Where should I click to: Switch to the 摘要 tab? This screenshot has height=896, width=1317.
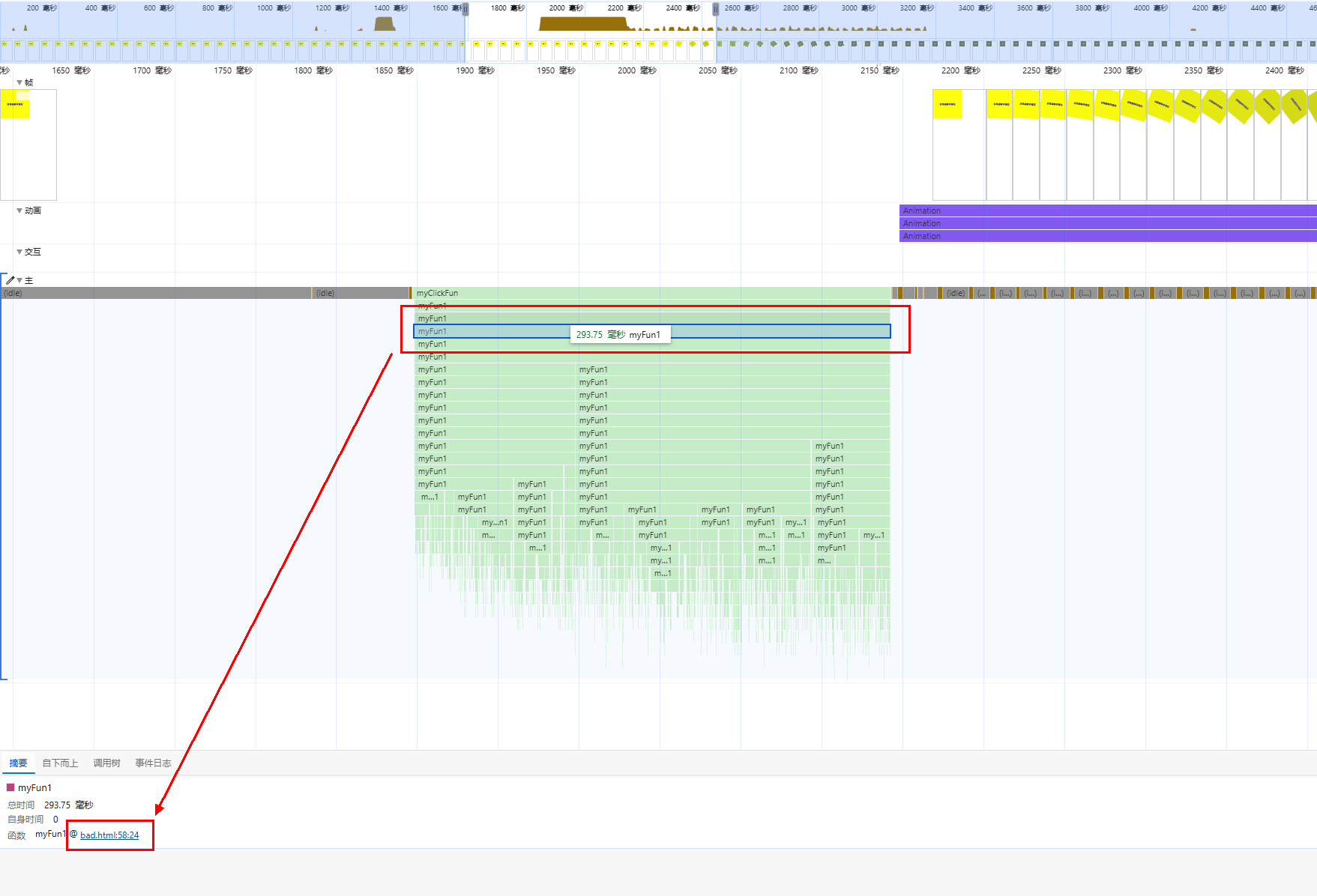click(18, 763)
